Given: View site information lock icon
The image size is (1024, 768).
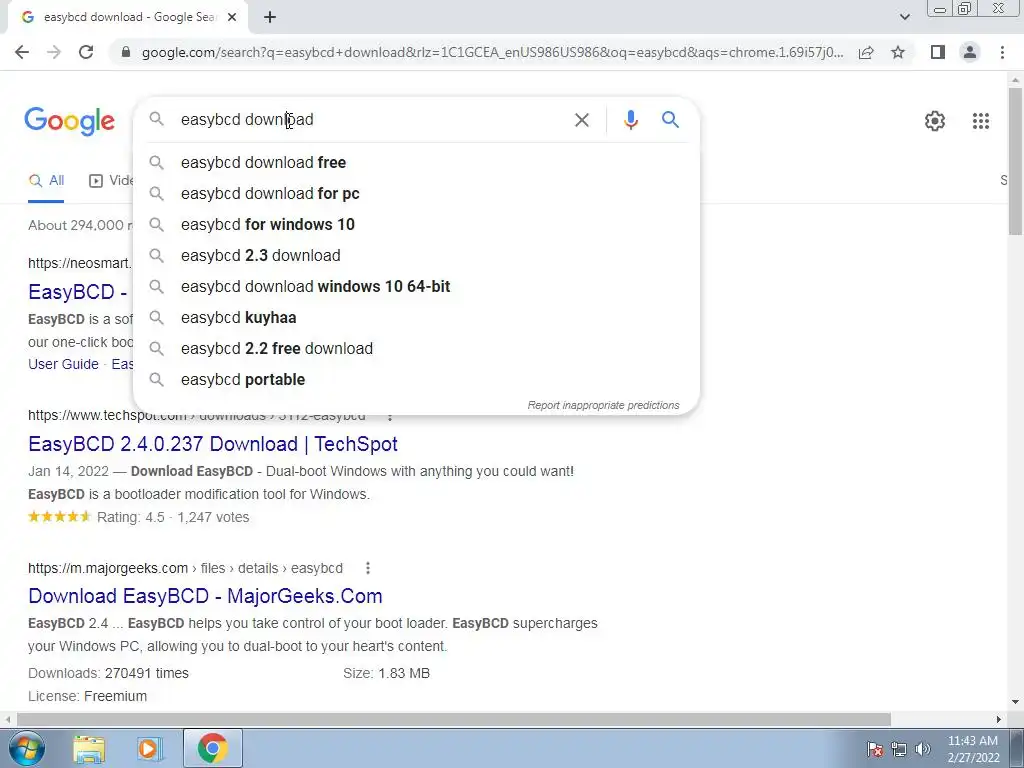Looking at the screenshot, I should [126, 52].
